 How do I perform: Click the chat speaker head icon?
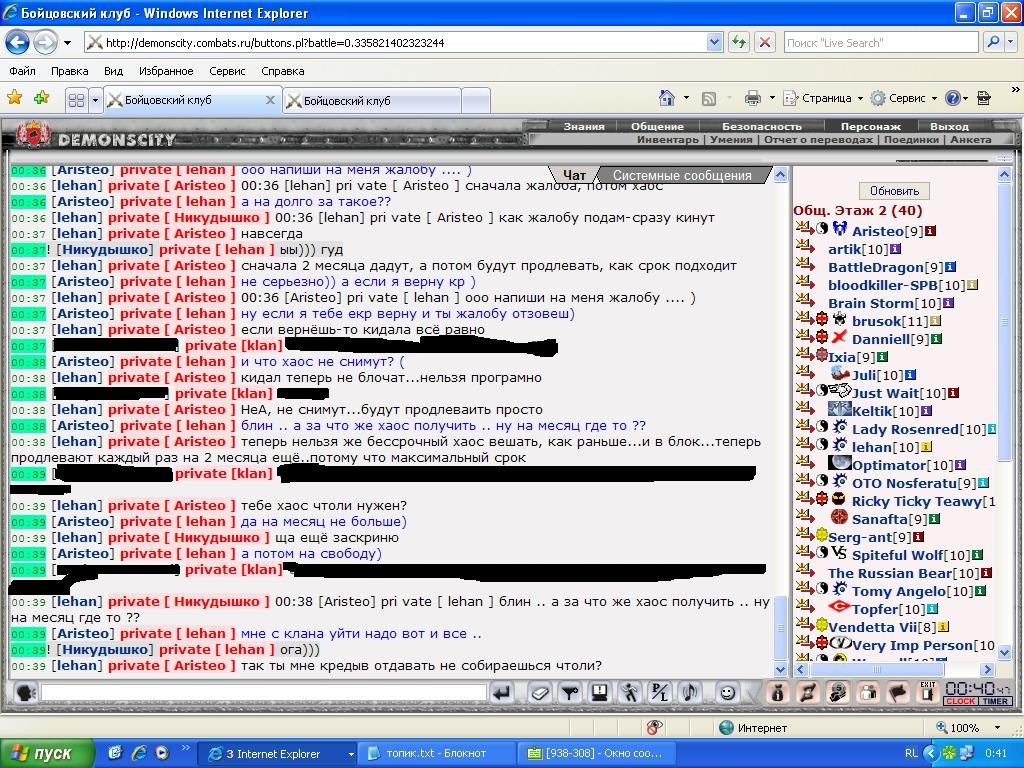coord(25,692)
